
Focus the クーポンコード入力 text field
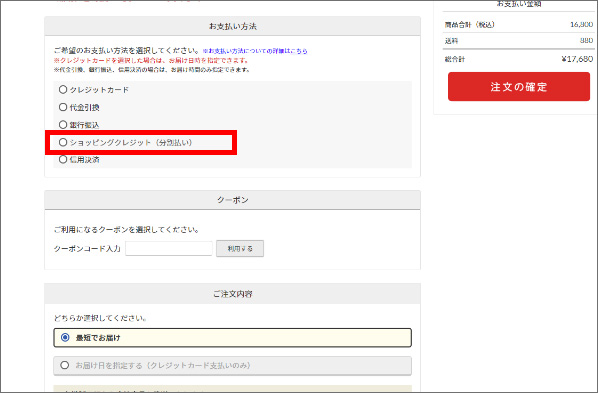point(169,248)
